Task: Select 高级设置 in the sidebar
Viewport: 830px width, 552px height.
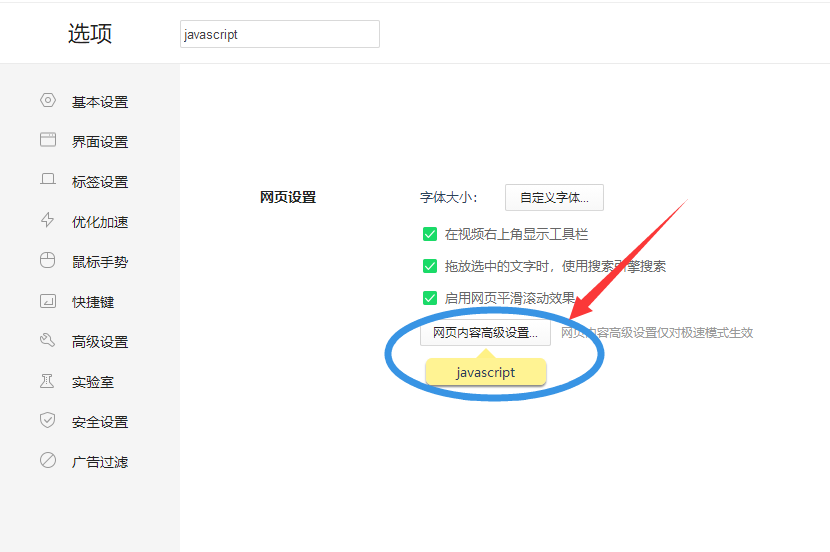Action: point(99,342)
